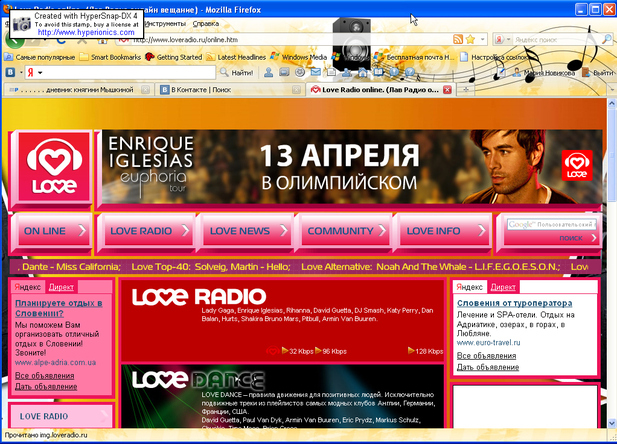Switch to the В Контакте | Поиск tab
The height and width of the screenshot is (444, 617).
pyautogui.click(x=230, y=90)
